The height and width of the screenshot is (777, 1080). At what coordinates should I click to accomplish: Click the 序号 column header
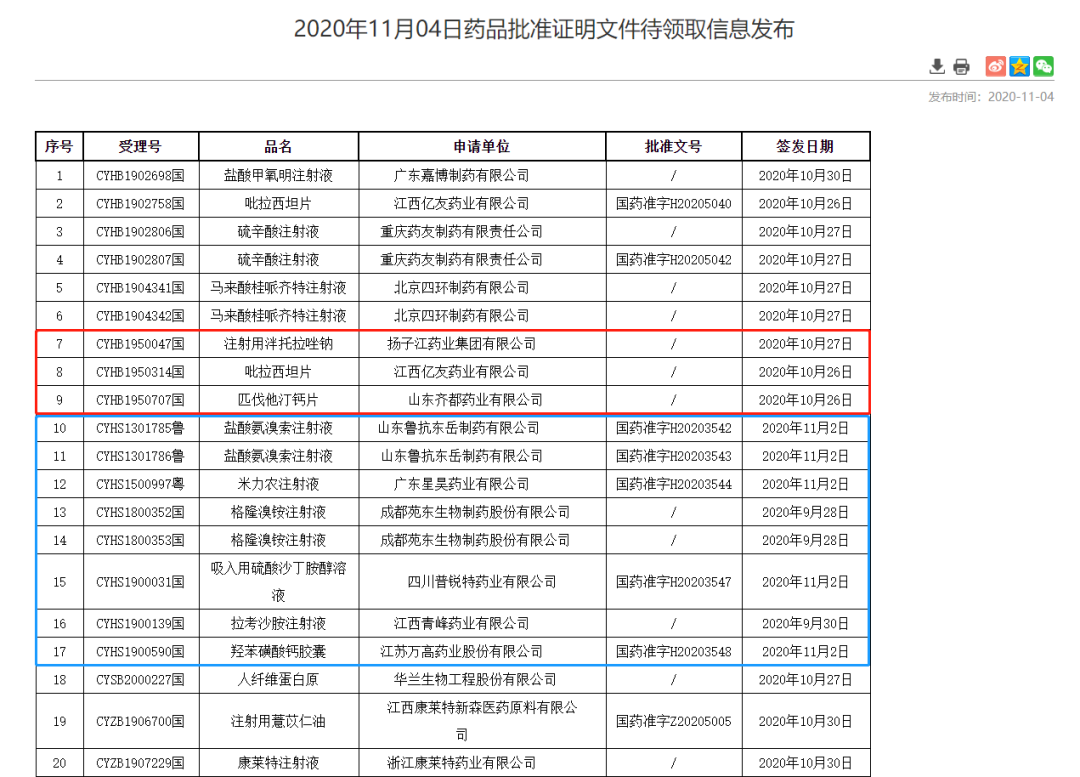click(59, 147)
